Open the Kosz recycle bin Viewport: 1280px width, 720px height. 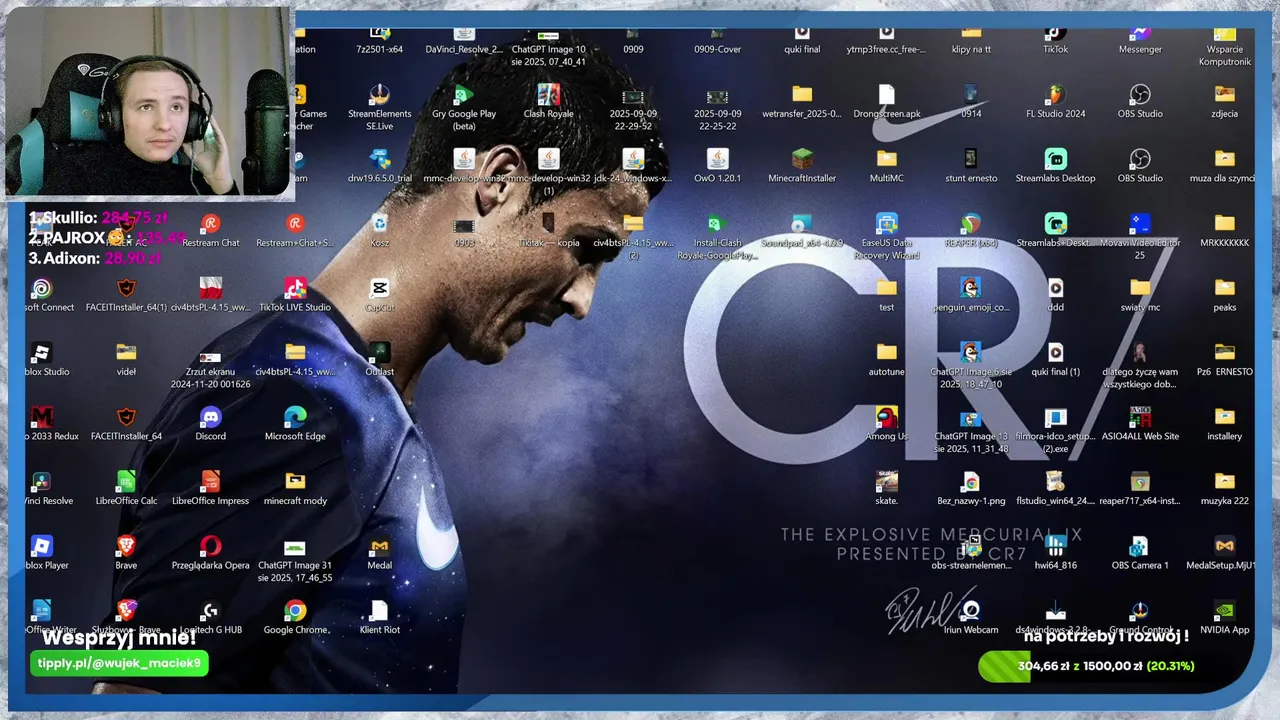coord(379,230)
